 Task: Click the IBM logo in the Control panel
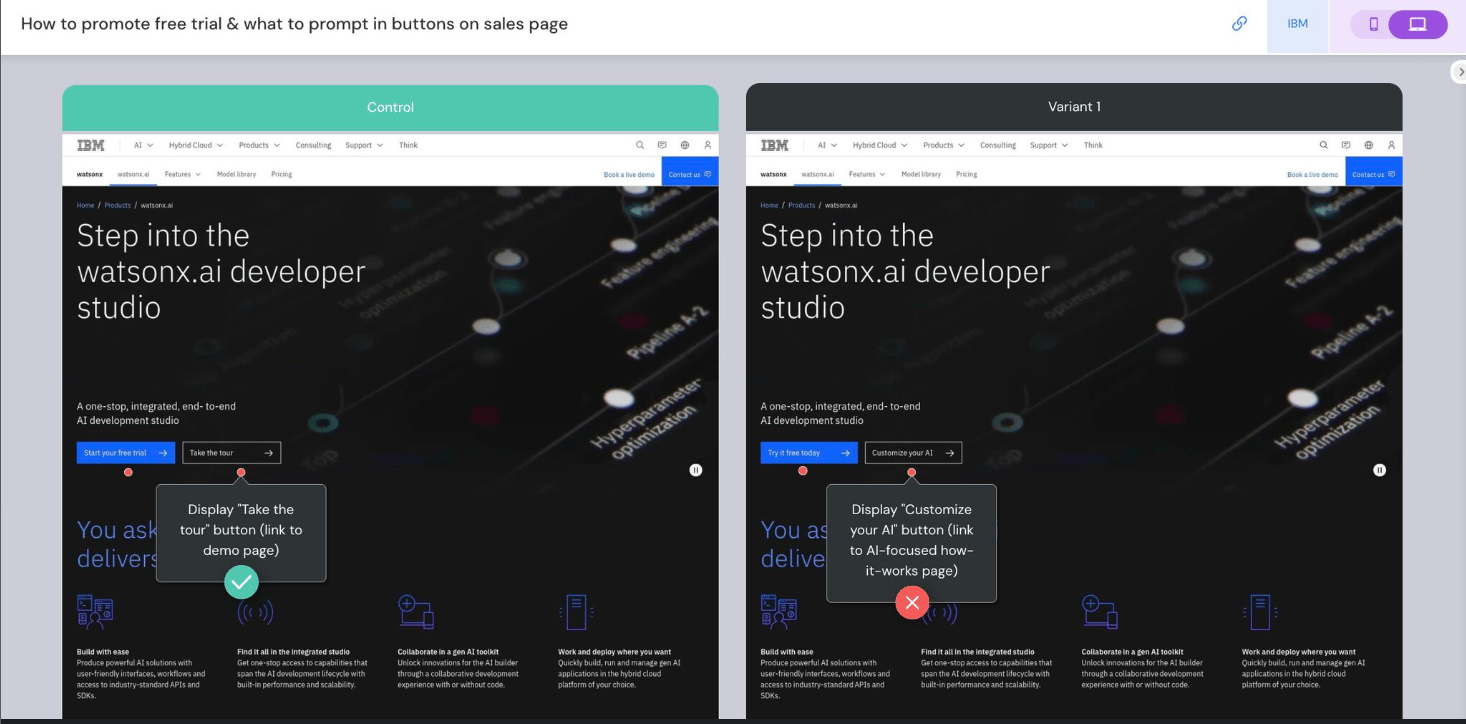90,145
